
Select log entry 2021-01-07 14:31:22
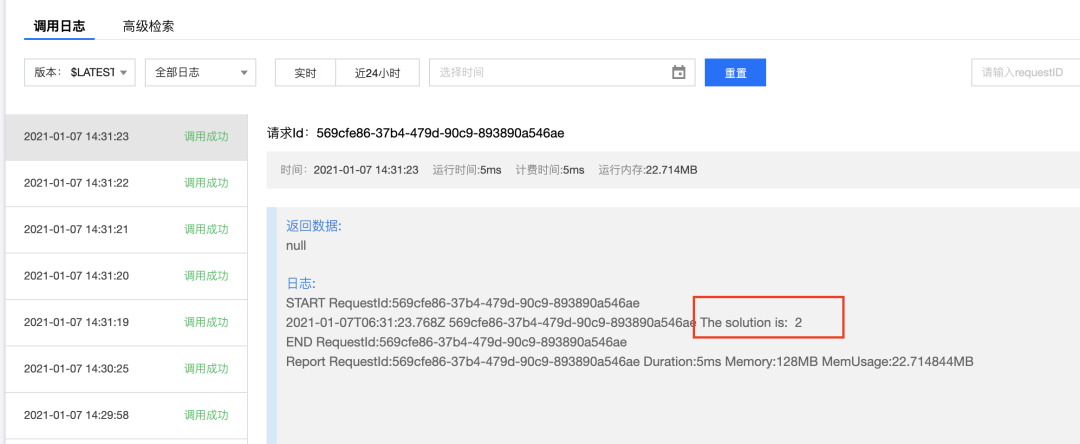tap(126, 183)
